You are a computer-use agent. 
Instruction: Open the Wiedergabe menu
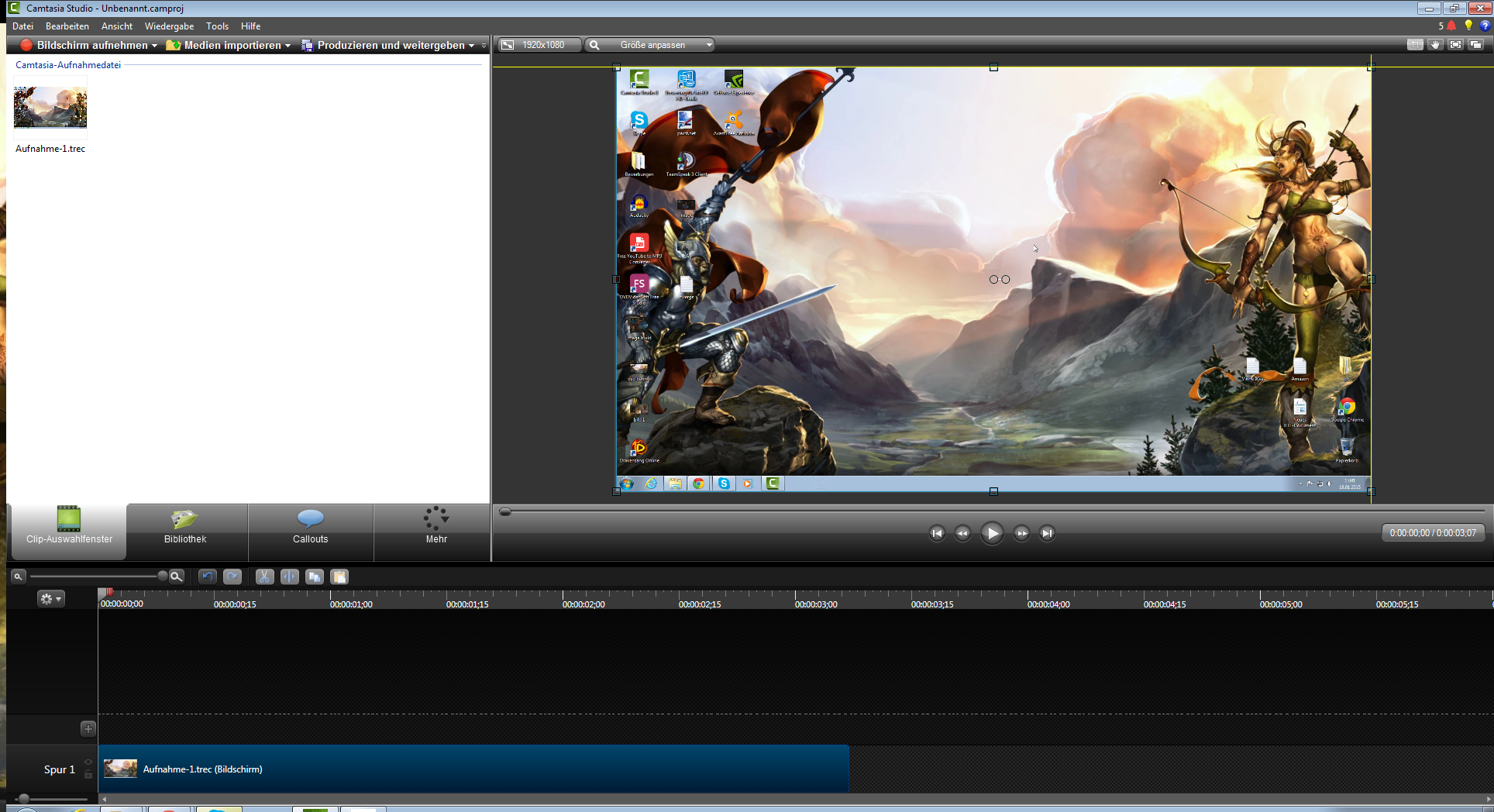(169, 26)
